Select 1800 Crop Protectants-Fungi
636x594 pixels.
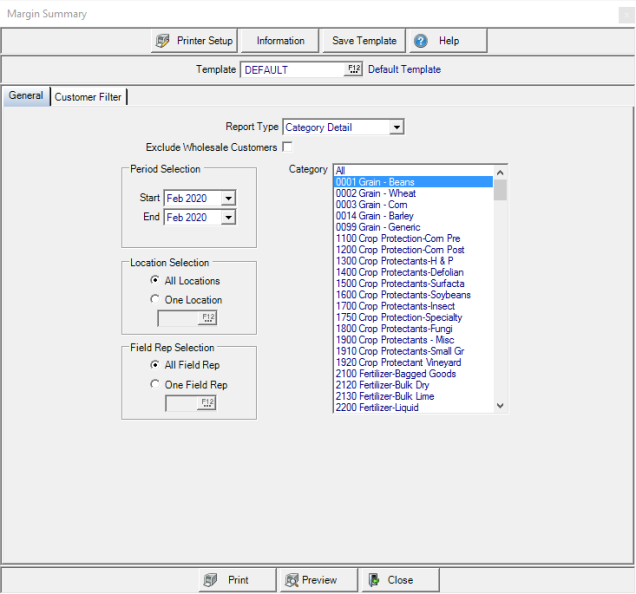[x=413, y=329]
